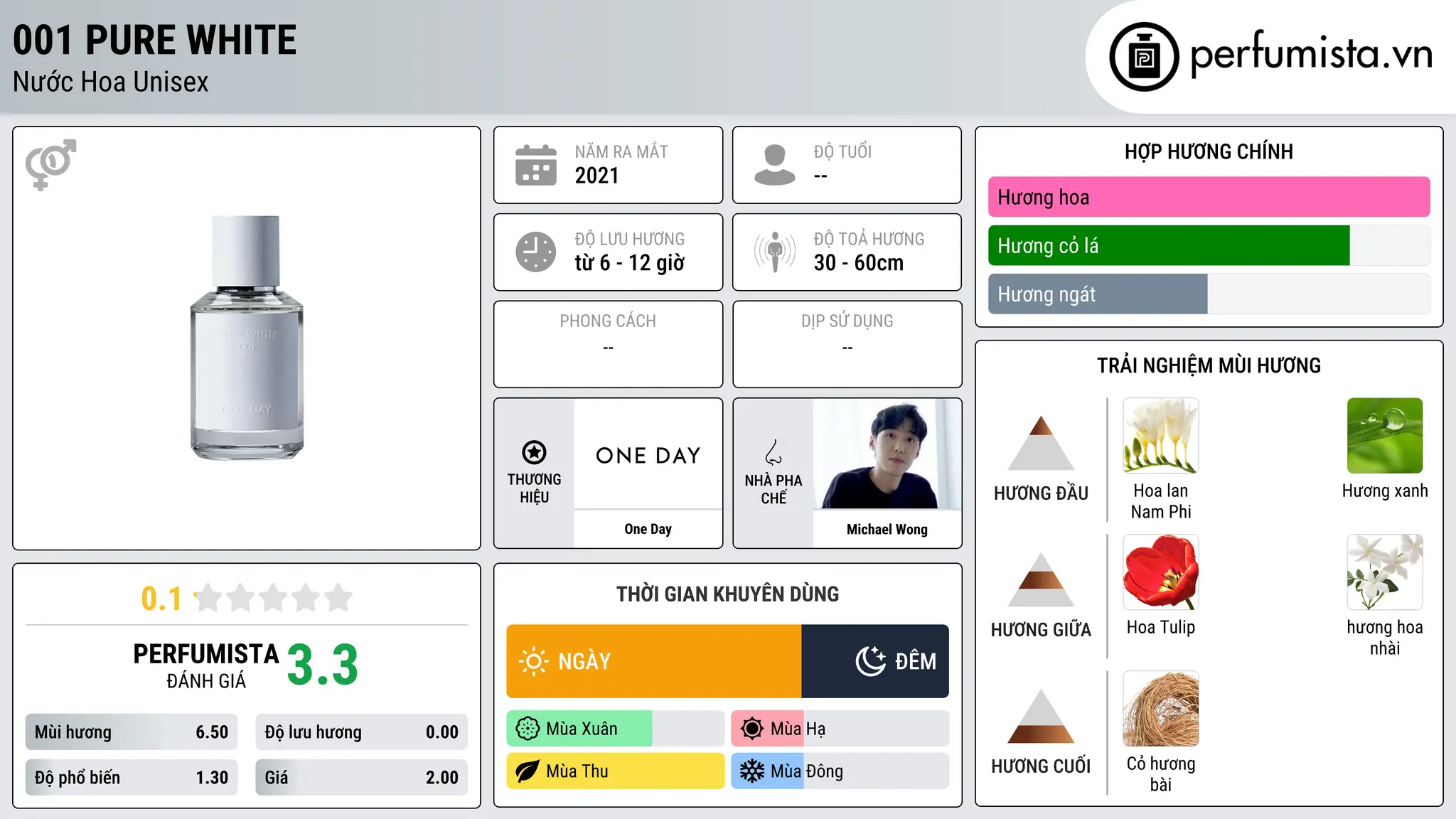Select the Ngày usage time bar
The image size is (1456, 819).
pyautogui.click(x=654, y=661)
